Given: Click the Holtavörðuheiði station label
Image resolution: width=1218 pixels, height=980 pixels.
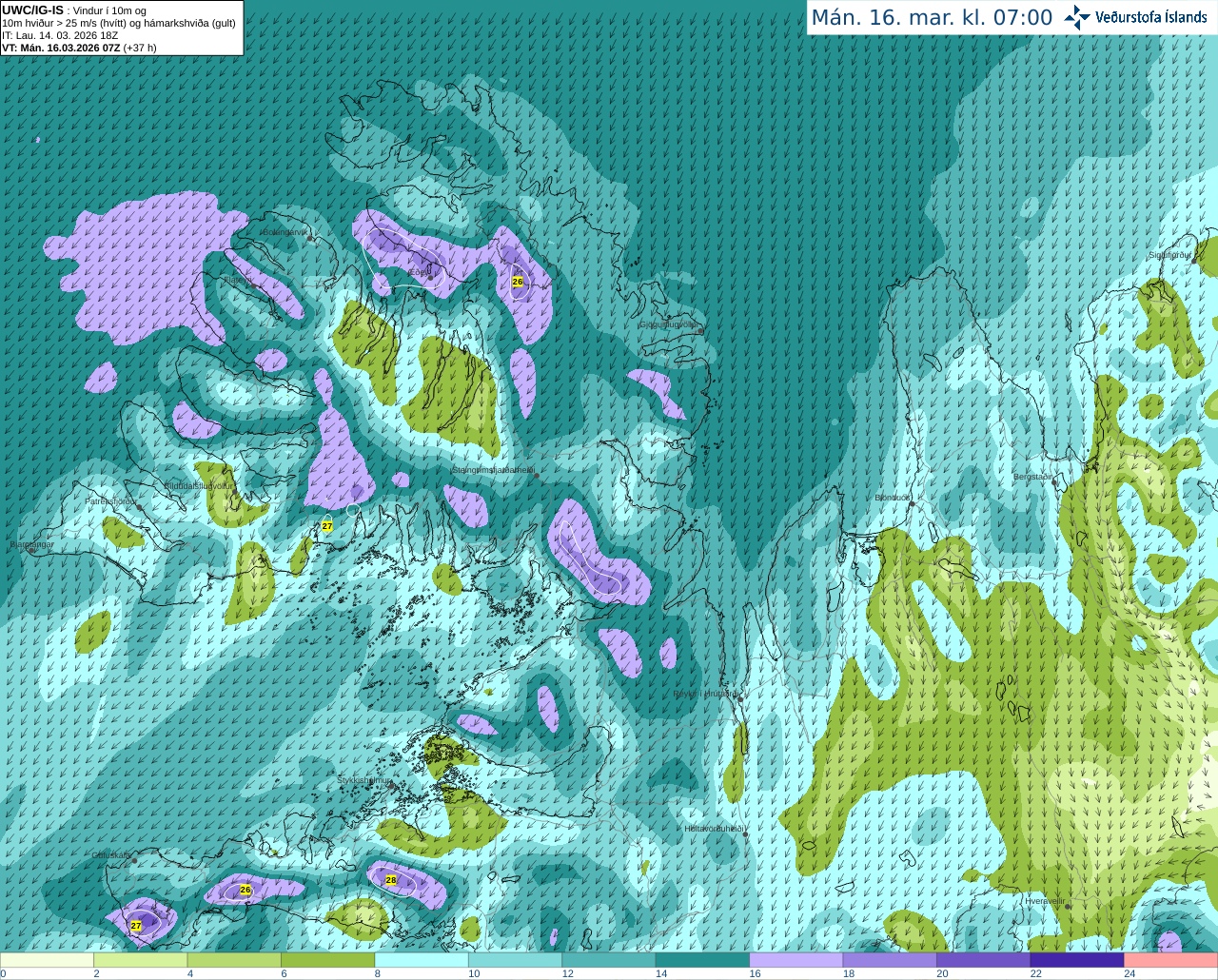Looking at the screenshot, I should [714, 829].
